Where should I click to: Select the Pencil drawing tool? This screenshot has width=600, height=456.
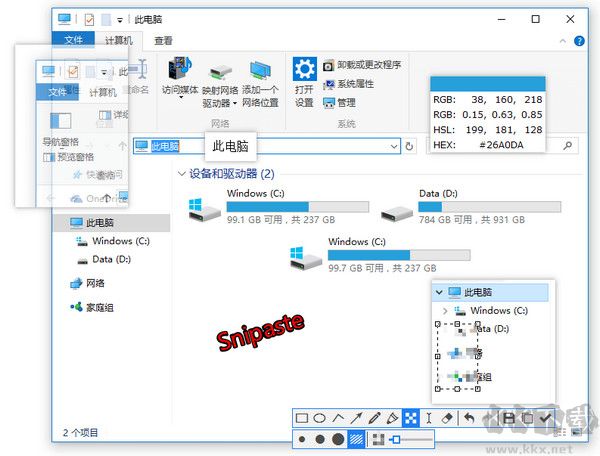(x=374, y=418)
